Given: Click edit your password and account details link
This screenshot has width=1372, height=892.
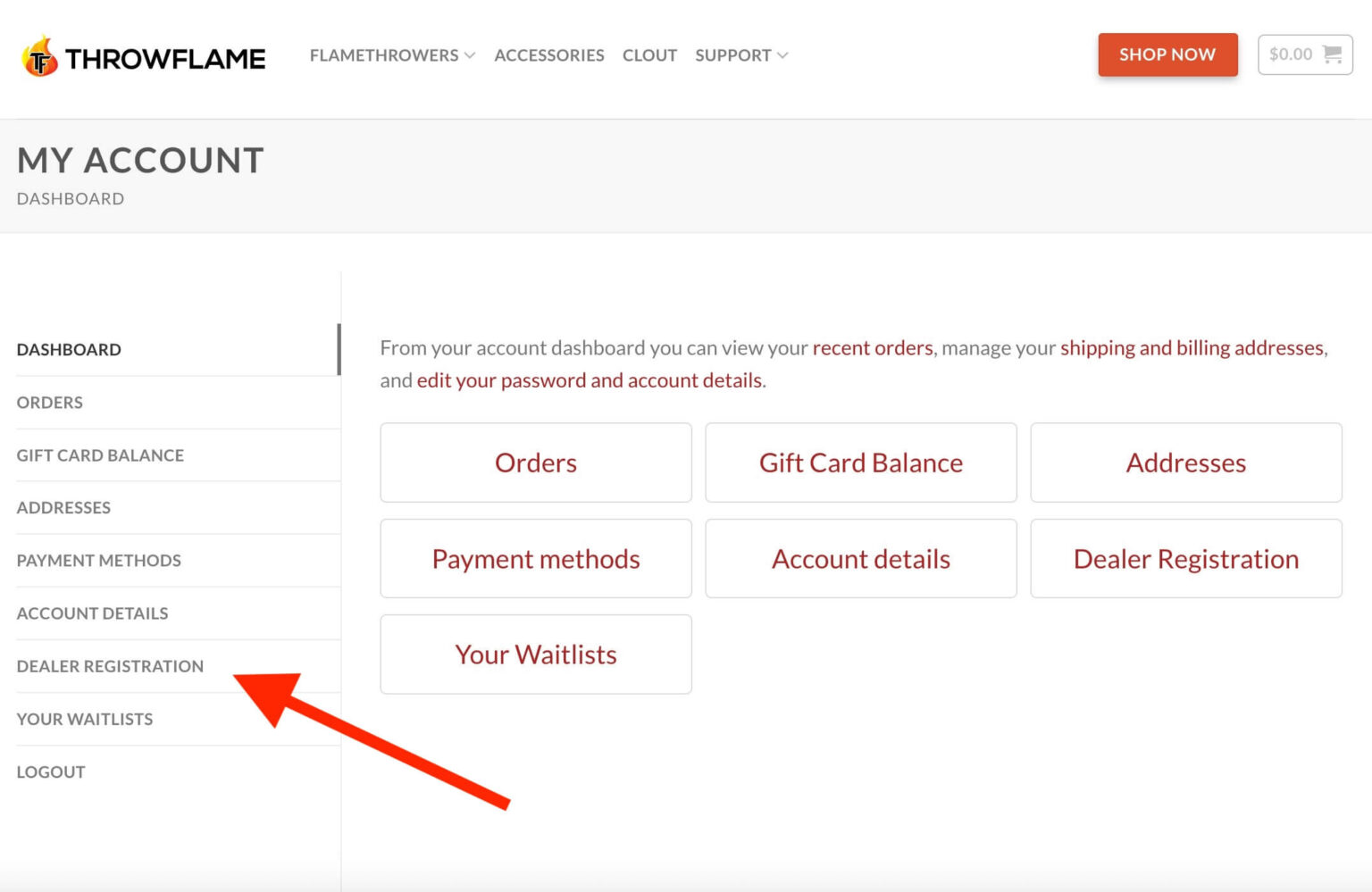Looking at the screenshot, I should (x=590, y=380).
